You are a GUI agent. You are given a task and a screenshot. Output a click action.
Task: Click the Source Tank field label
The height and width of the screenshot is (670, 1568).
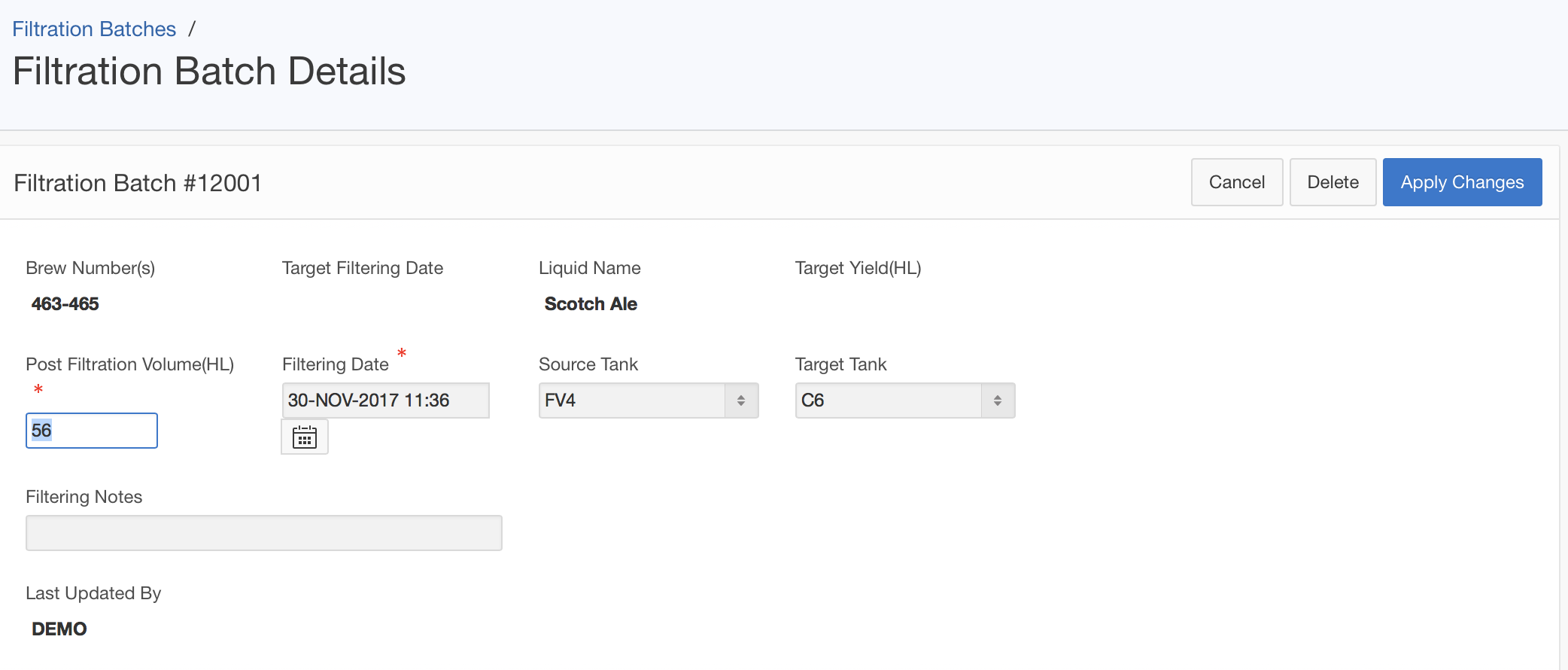[x=588, y=364]
